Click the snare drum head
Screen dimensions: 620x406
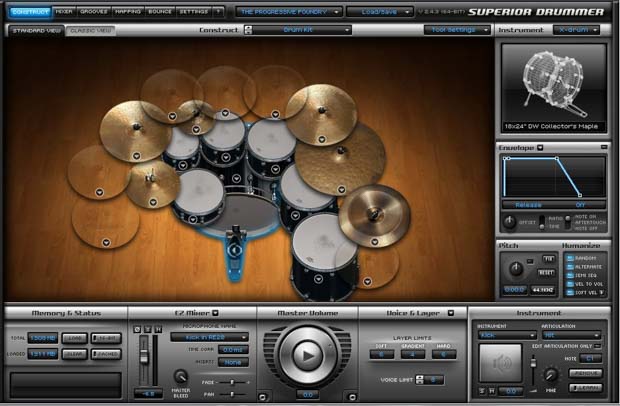[x=198, y=190]
